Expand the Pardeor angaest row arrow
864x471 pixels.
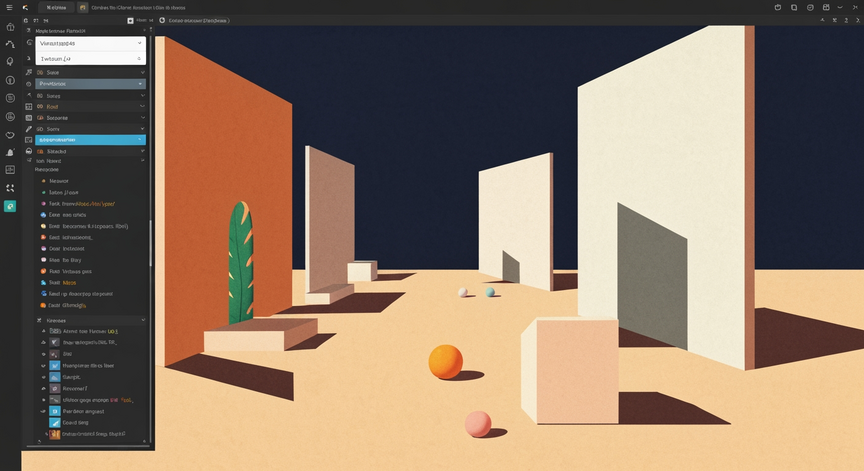tap(43, 412)
